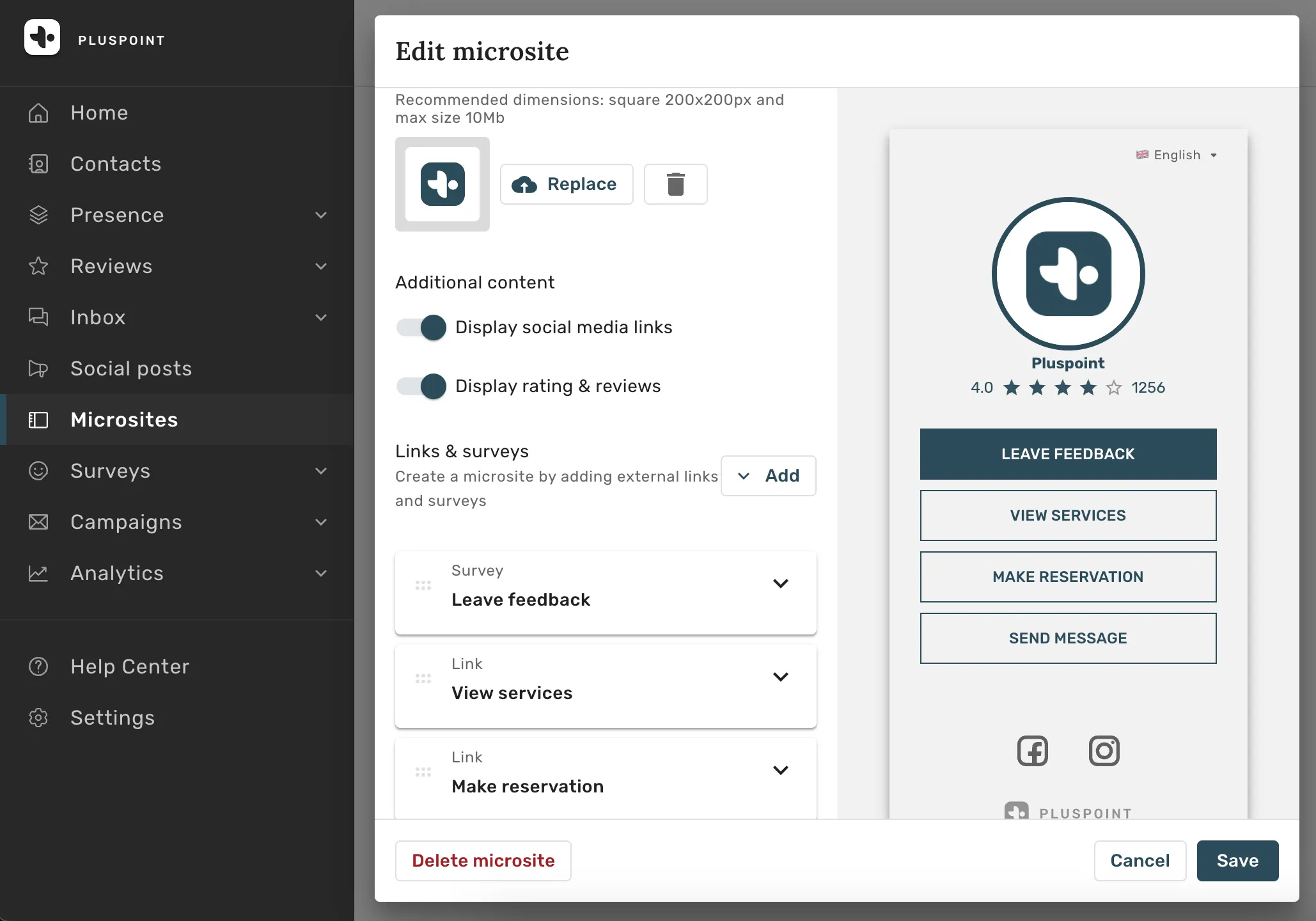Open the English language dropdown

pyautogui.click(x=1177, y=155)
